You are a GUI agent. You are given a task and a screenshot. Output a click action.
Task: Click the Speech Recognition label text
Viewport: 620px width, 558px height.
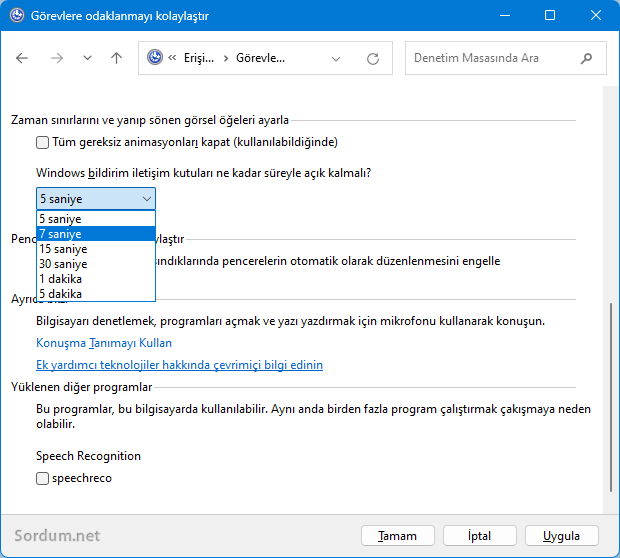[88, 456]
